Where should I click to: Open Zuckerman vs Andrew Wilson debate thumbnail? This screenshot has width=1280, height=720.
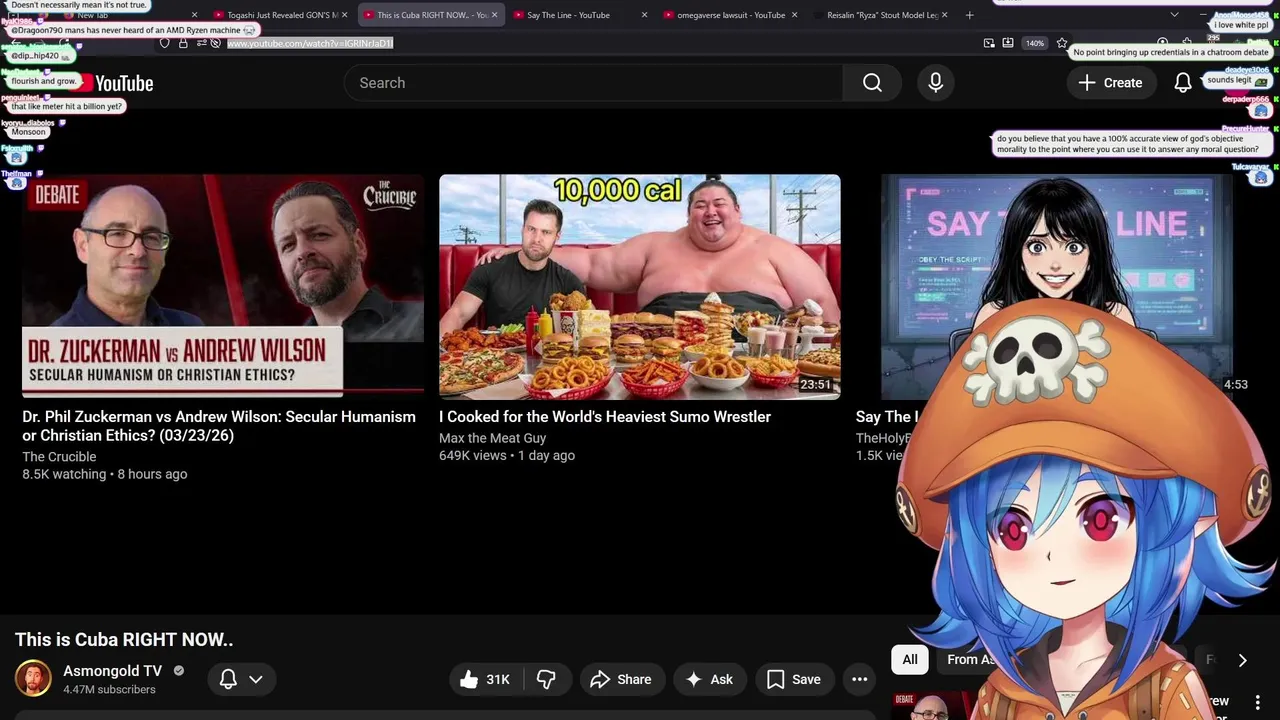coord(223,286)
